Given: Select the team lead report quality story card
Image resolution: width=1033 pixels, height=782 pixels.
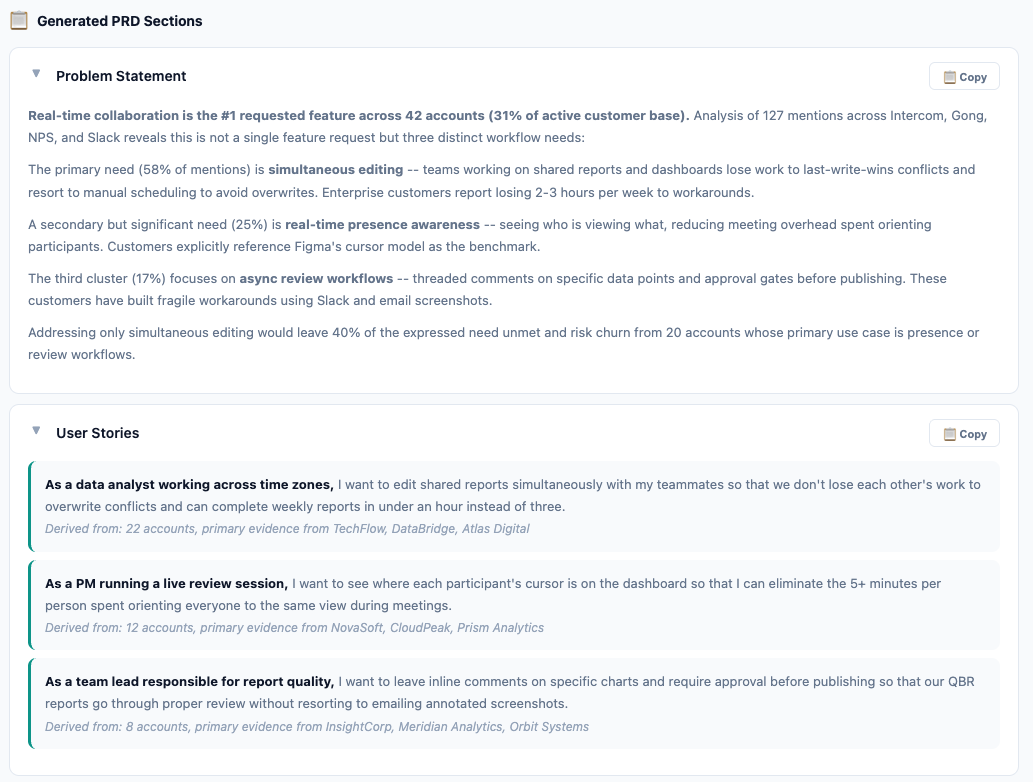Looking at the screenshot, I should (x=514, y=704).
